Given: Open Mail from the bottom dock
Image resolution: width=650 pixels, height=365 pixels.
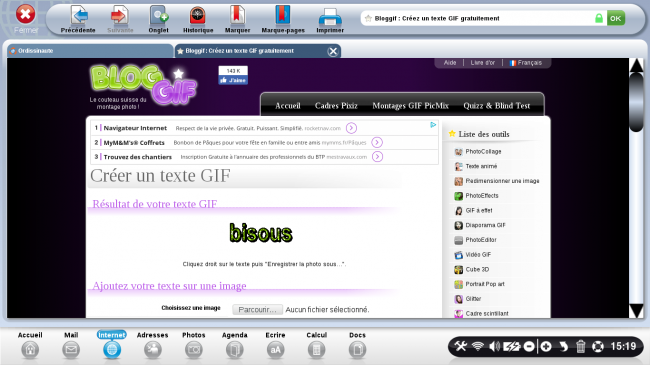Looking at the screenshot, I should [x=71, y=345].
